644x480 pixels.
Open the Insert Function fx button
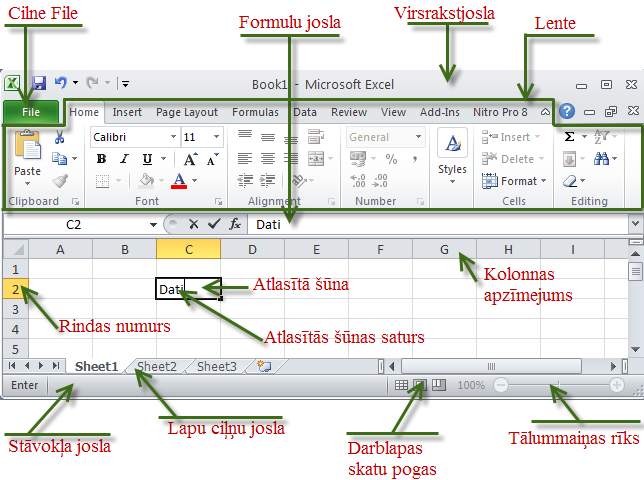234,225
